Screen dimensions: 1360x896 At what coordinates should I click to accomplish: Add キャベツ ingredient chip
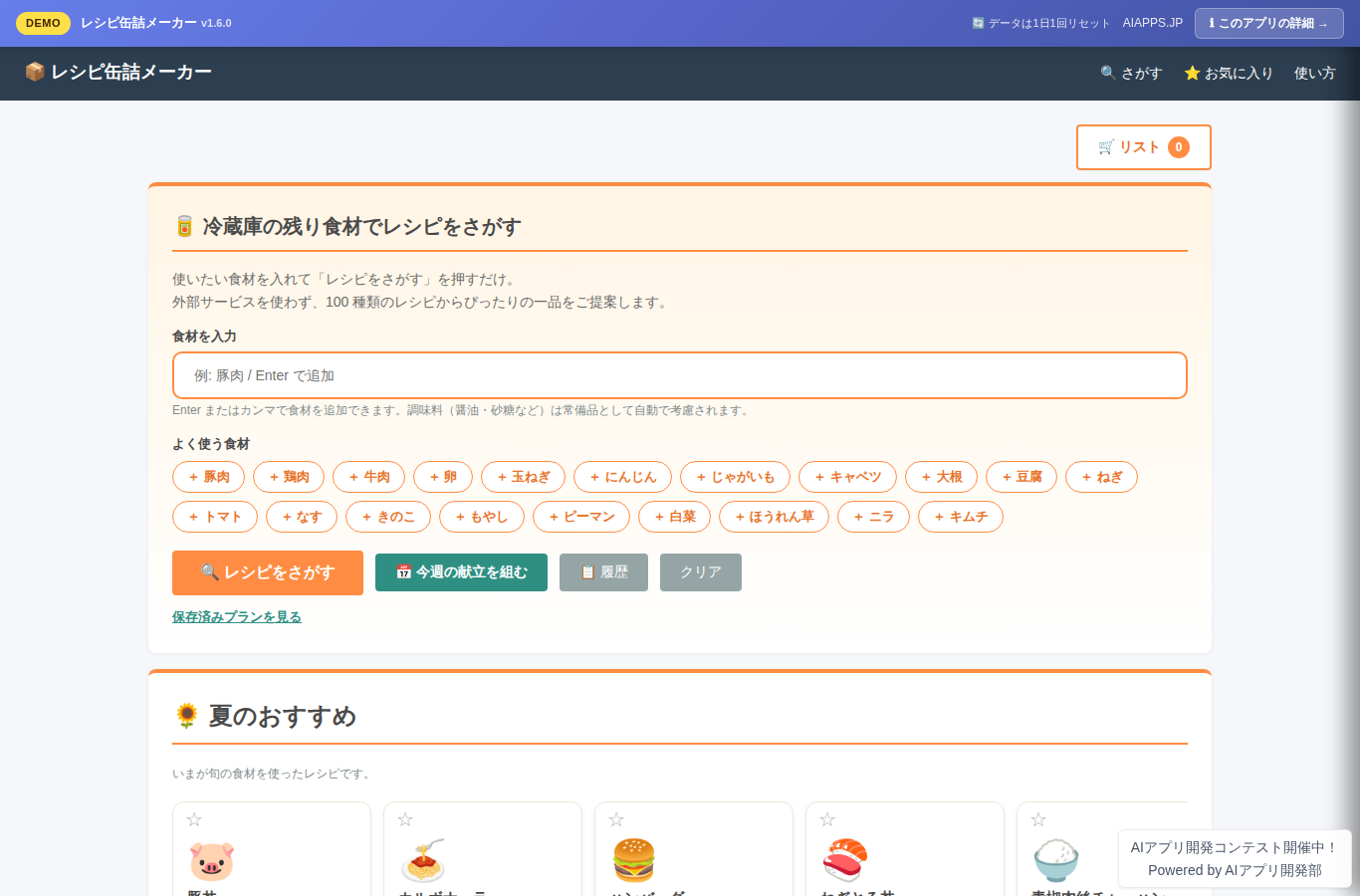click(847, 477)
